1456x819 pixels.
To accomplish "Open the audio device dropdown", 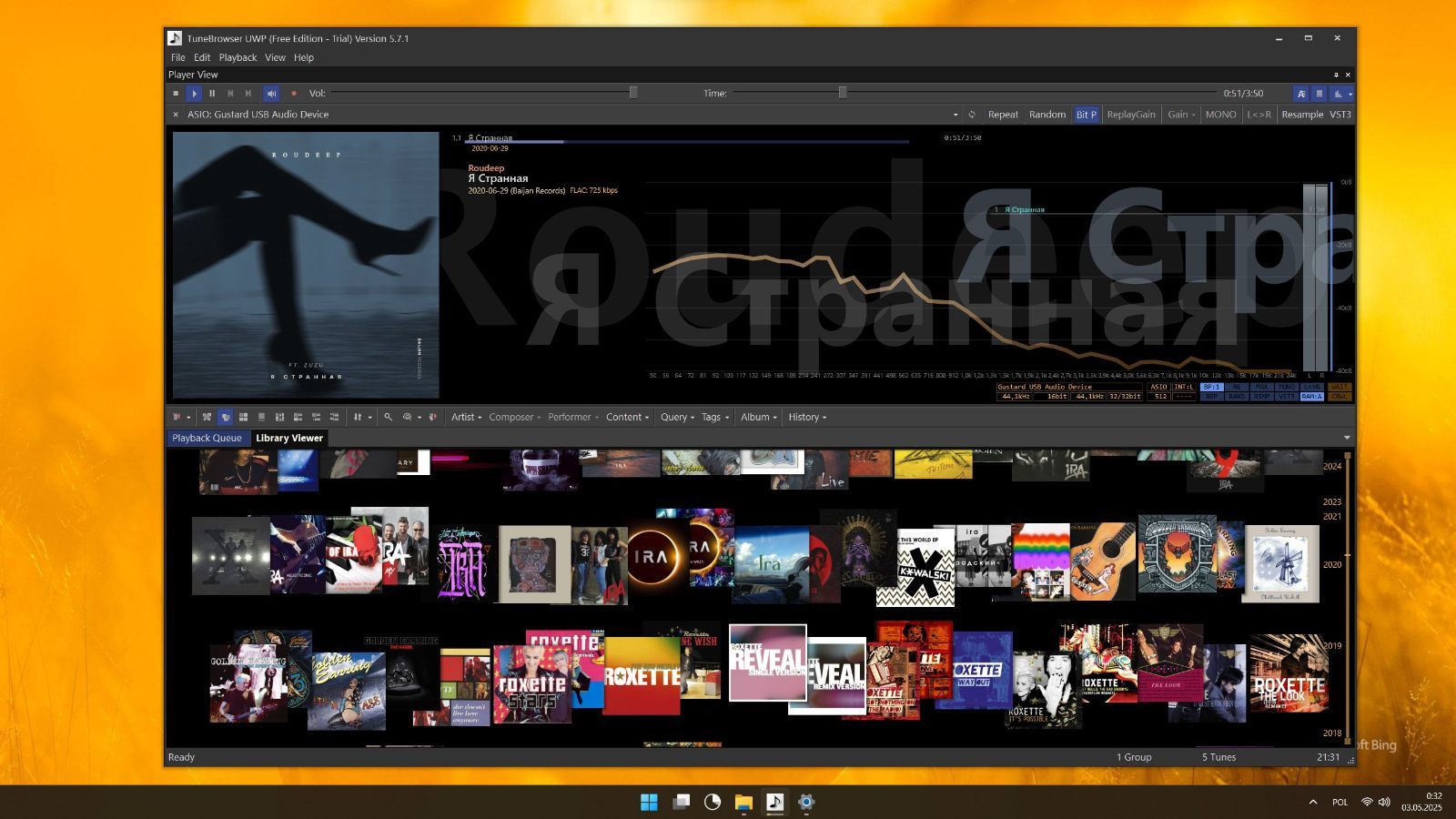I will click(x=955, y=115).
